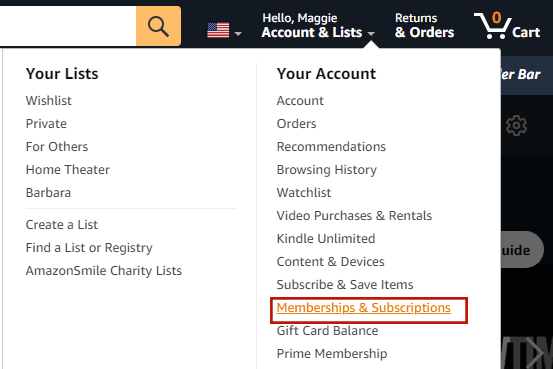View Browsing History
This screenshot has width=553, height=369.
327,170
